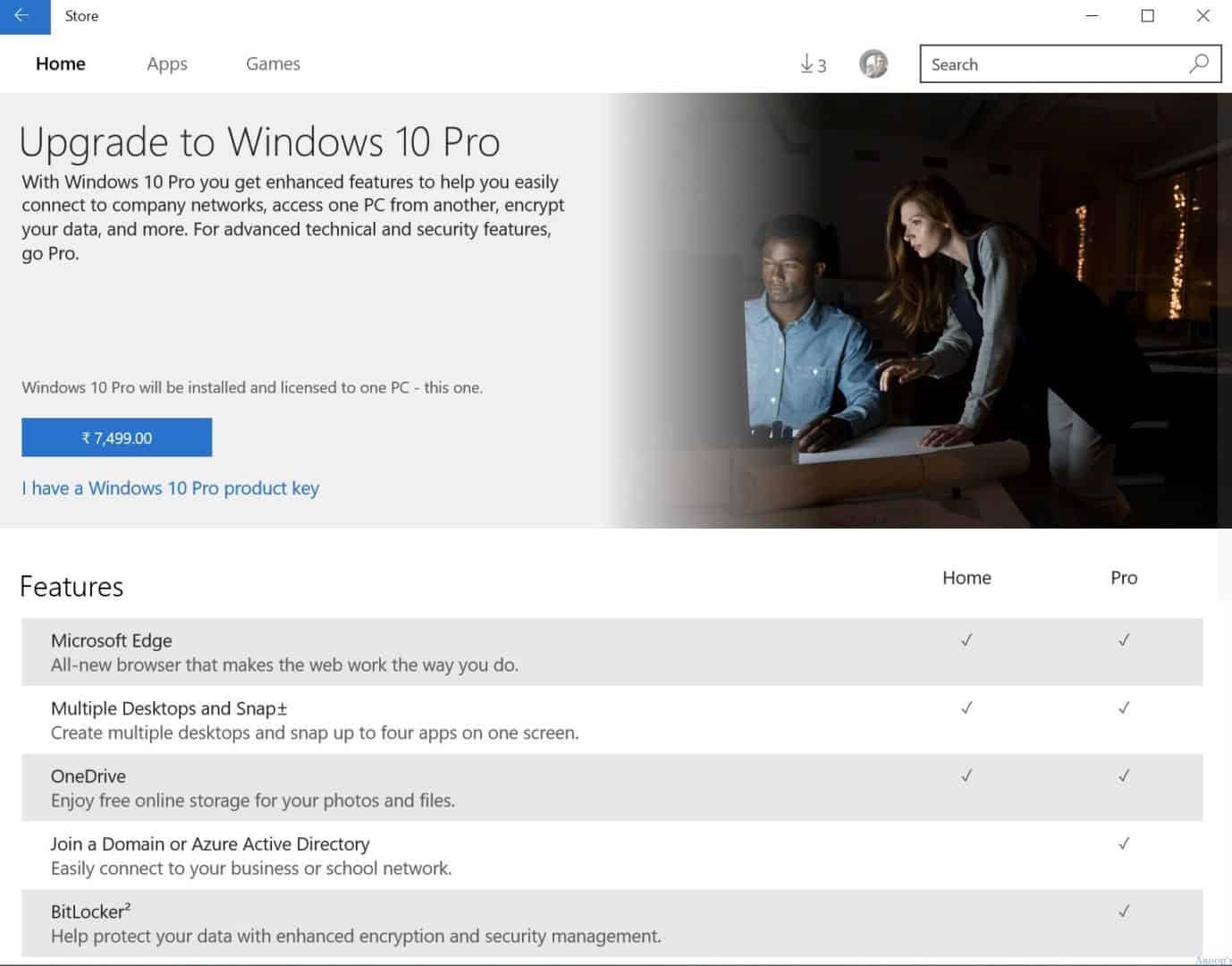Click the Pro checkmark for BitLocker

[1124, 911]
